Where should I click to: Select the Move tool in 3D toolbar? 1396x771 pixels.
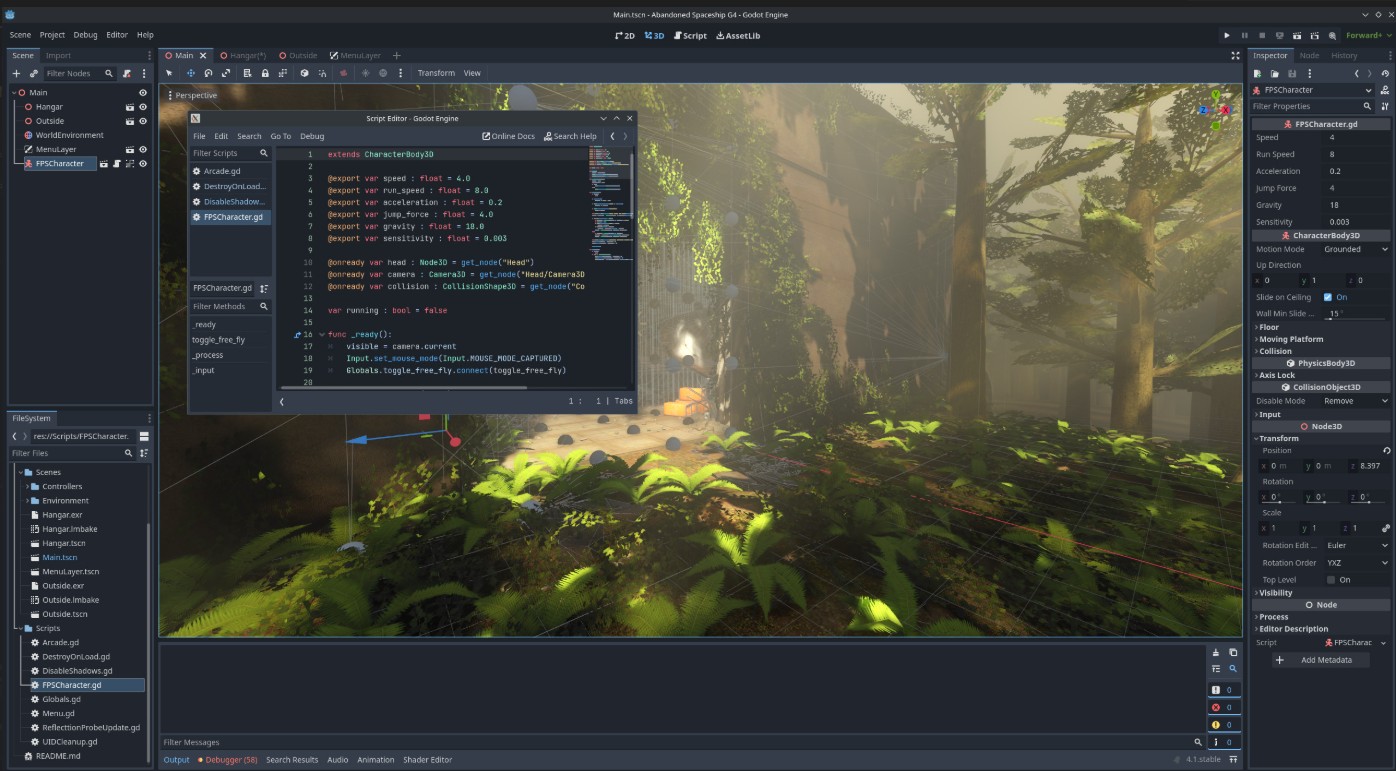pos(189,73)
